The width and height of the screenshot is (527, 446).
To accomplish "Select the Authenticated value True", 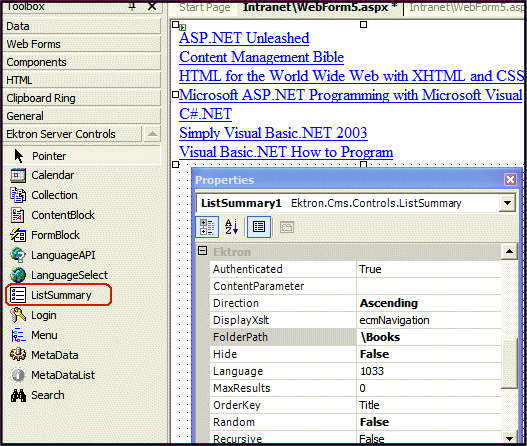I will tap(429, 269).
